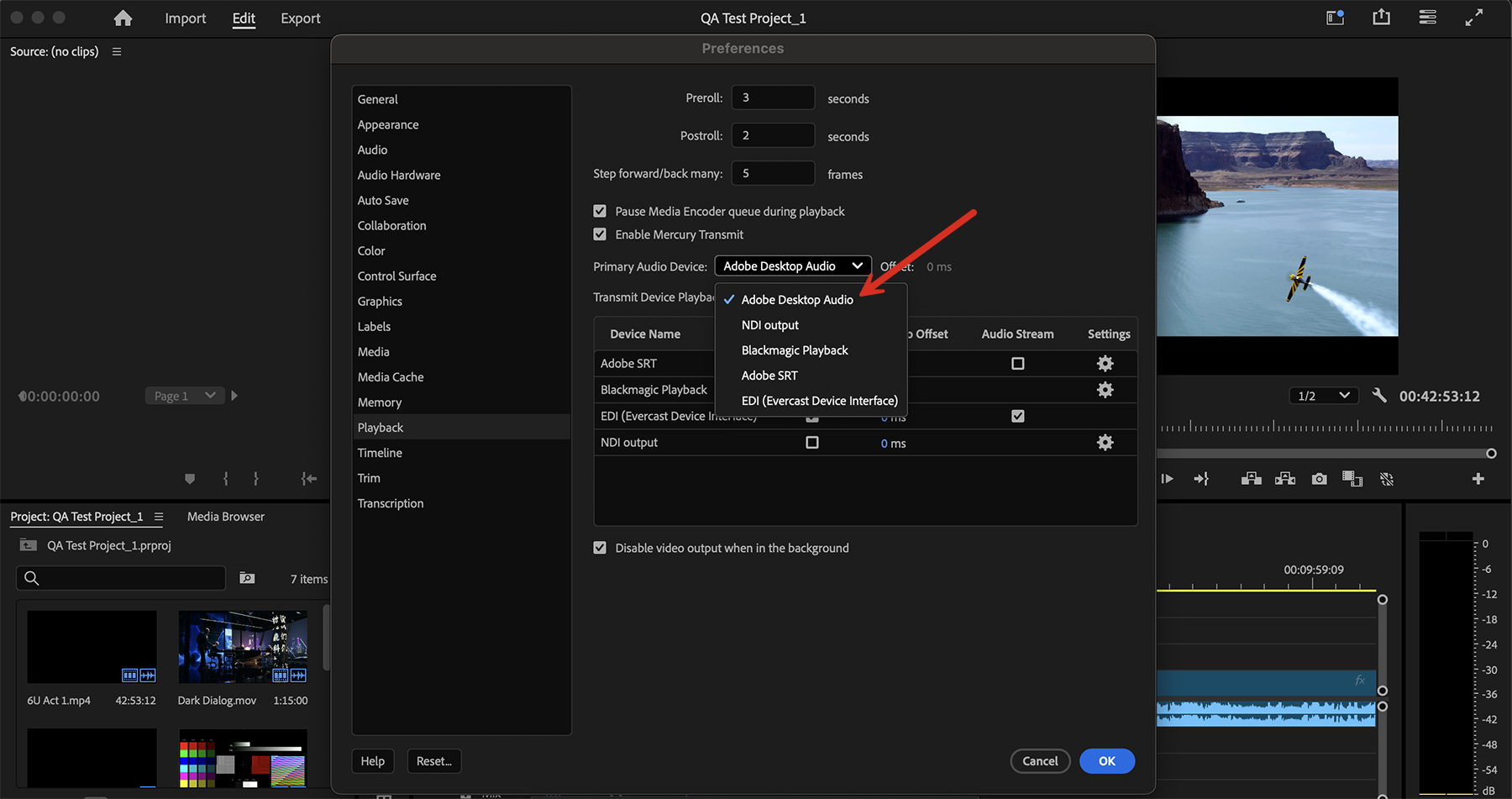Image resolution: width=1512 pixels, height=799 pixels.
Task: Switch to the Import tab
Action: tap(186, 18)
